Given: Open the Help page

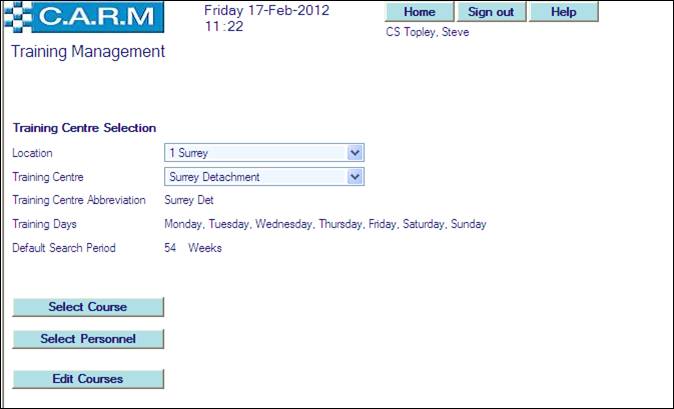Looking at the screenshot, I should pyautogui.click(x=563, y=12).
